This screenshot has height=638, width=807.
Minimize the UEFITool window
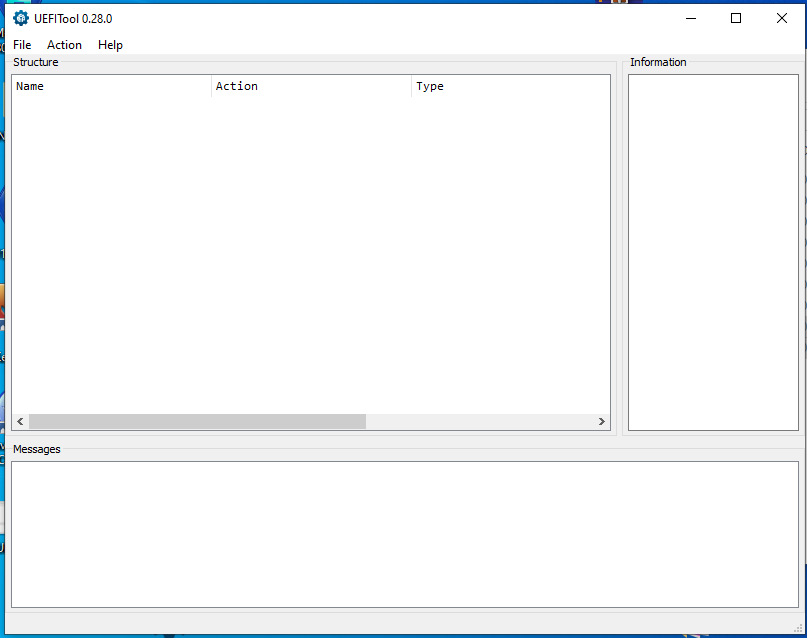(690, 18)
